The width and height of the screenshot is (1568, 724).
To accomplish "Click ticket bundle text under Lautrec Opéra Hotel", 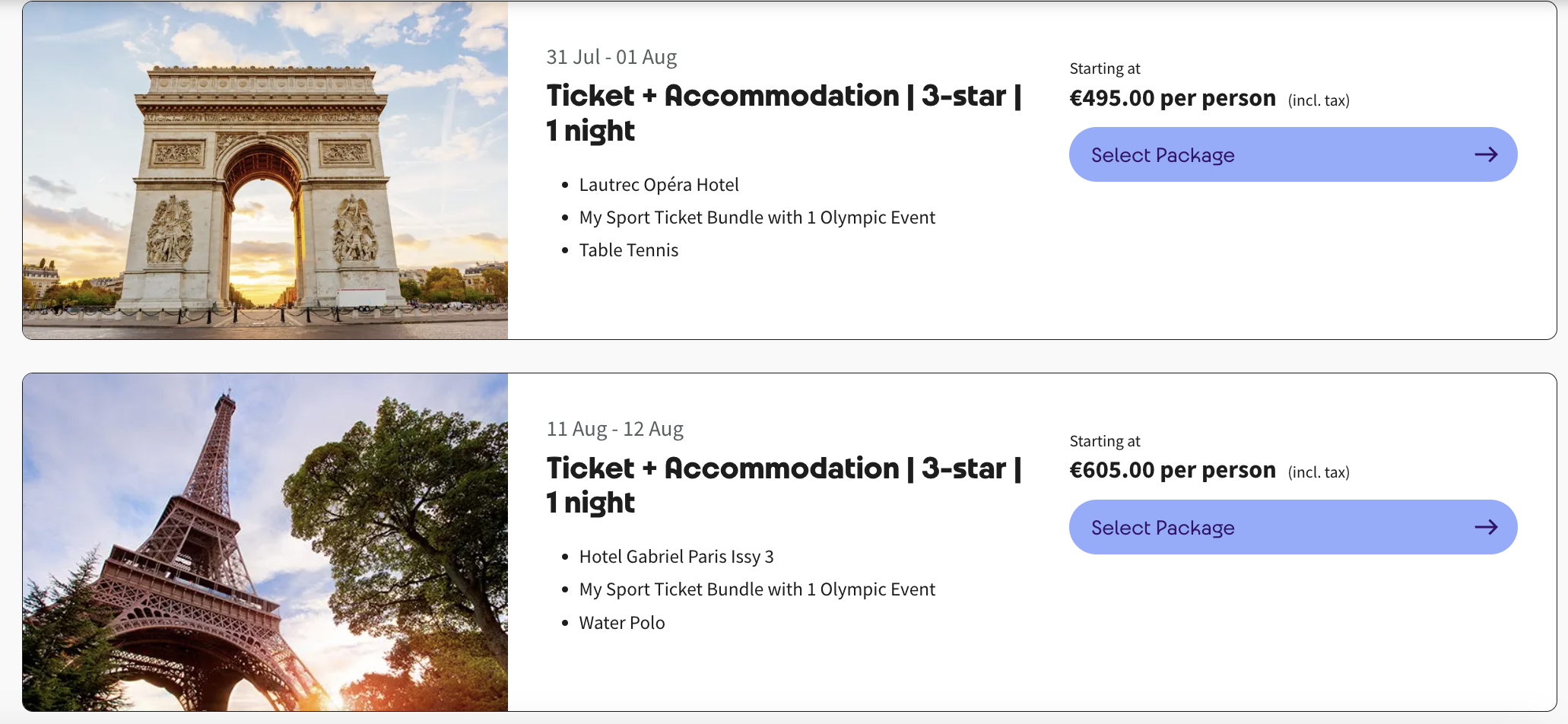I will point(757,218).
